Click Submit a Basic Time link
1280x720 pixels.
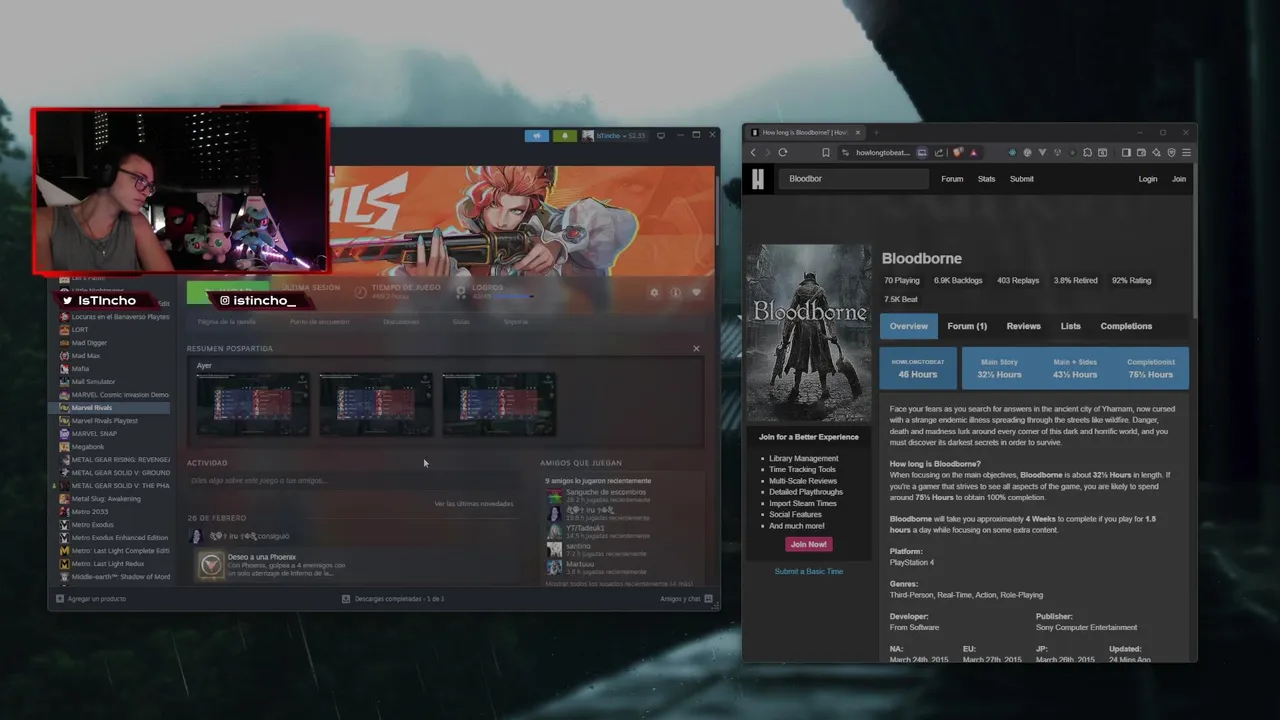point(808,571)
